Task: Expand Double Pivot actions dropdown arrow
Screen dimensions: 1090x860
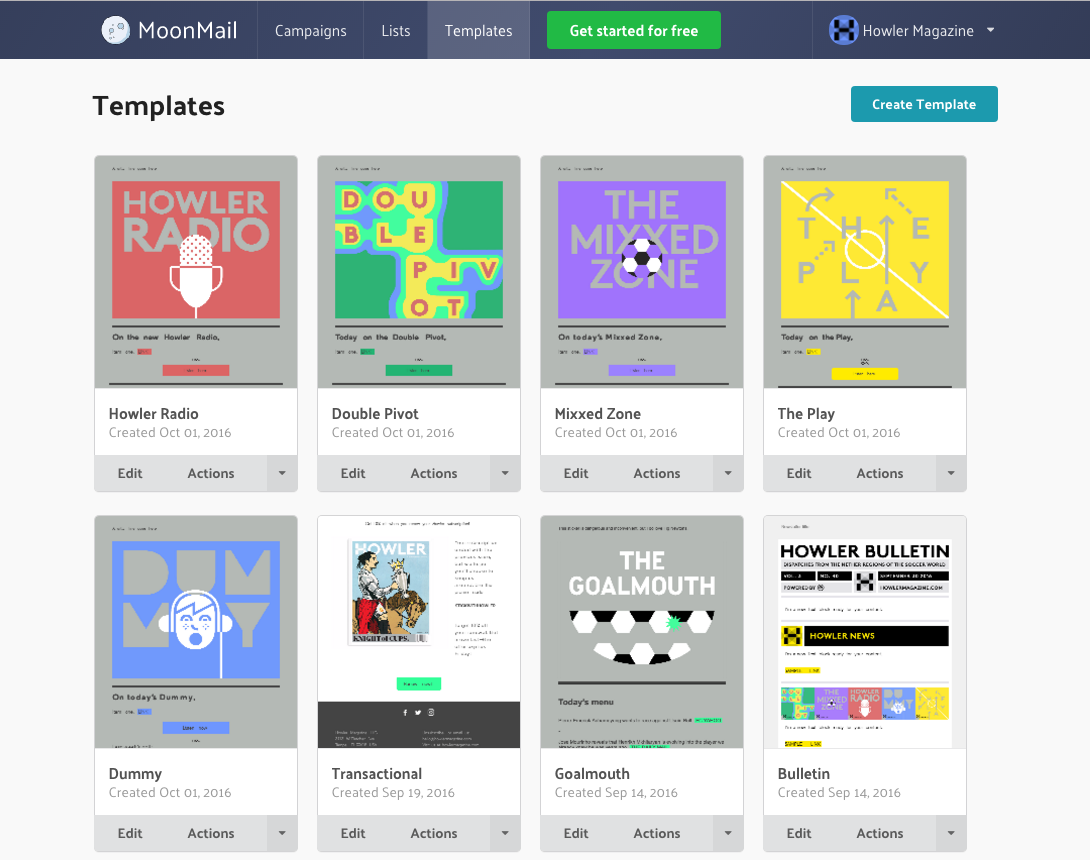Action: [x=505, y=473]
